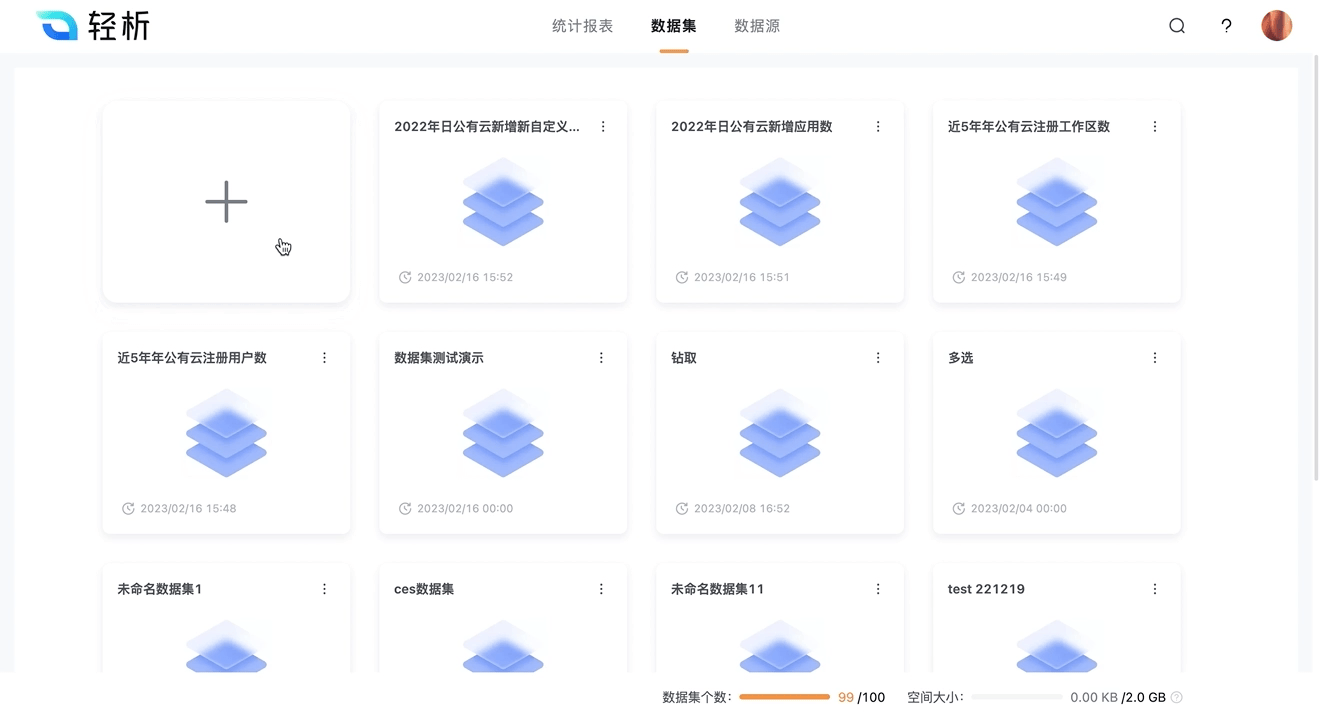Open dataset titled 未命名数据集1
Screen dimensions: 1320x720
pos(160,590)
